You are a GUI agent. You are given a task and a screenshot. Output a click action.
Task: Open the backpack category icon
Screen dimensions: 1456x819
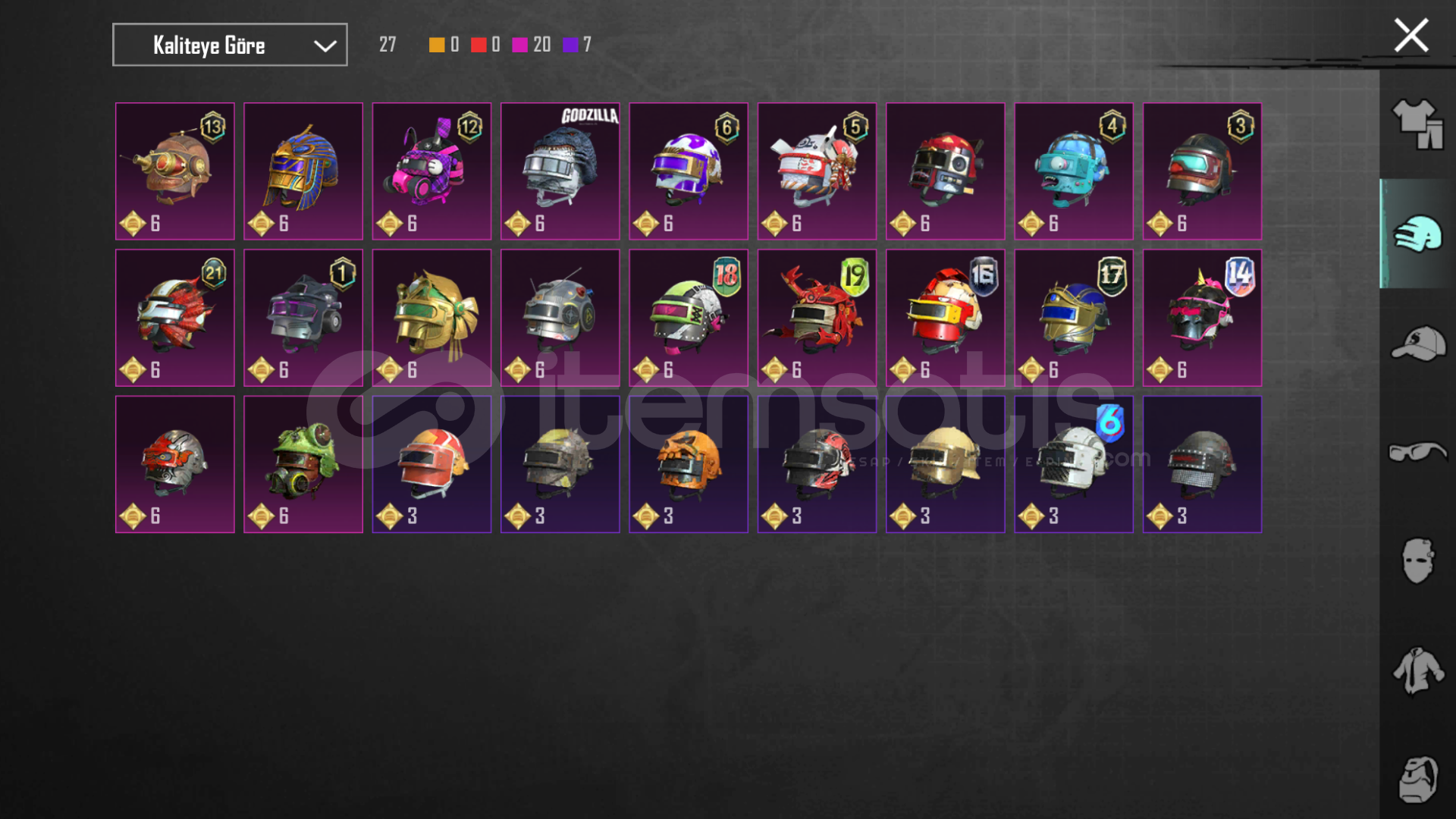[x=1417, y=780]
